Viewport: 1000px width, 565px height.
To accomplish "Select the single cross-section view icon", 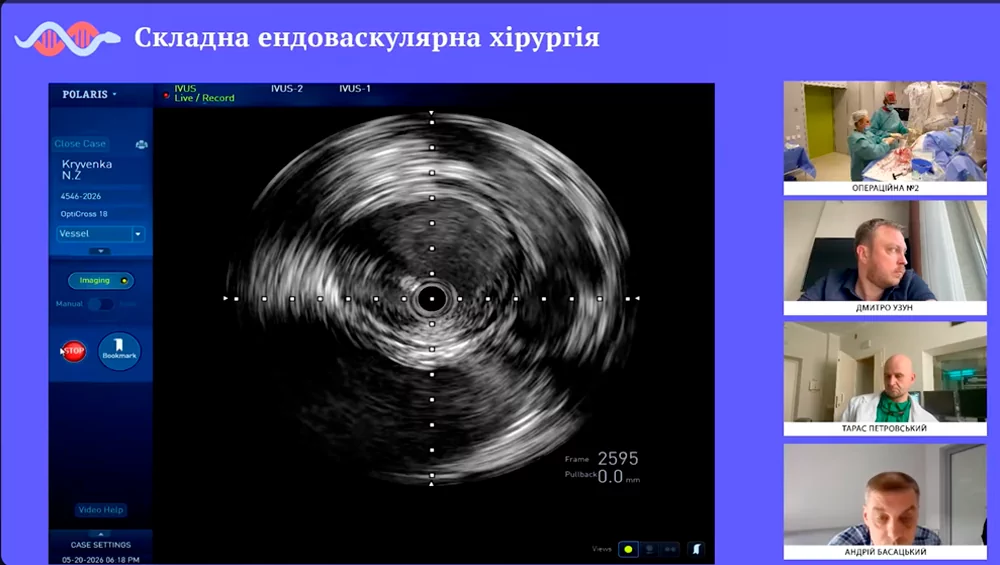I will tap(628, 549).
